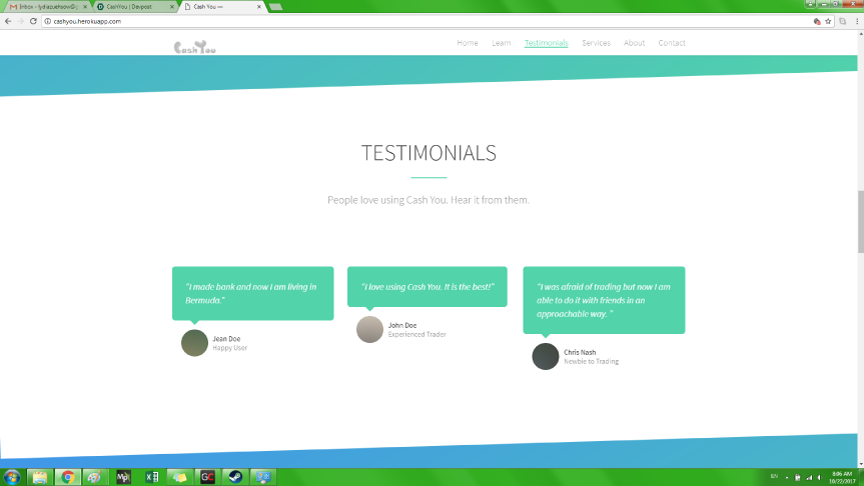Go back with the browser back arrow
This screenshot has width=864, height=486.
(8, 21)
